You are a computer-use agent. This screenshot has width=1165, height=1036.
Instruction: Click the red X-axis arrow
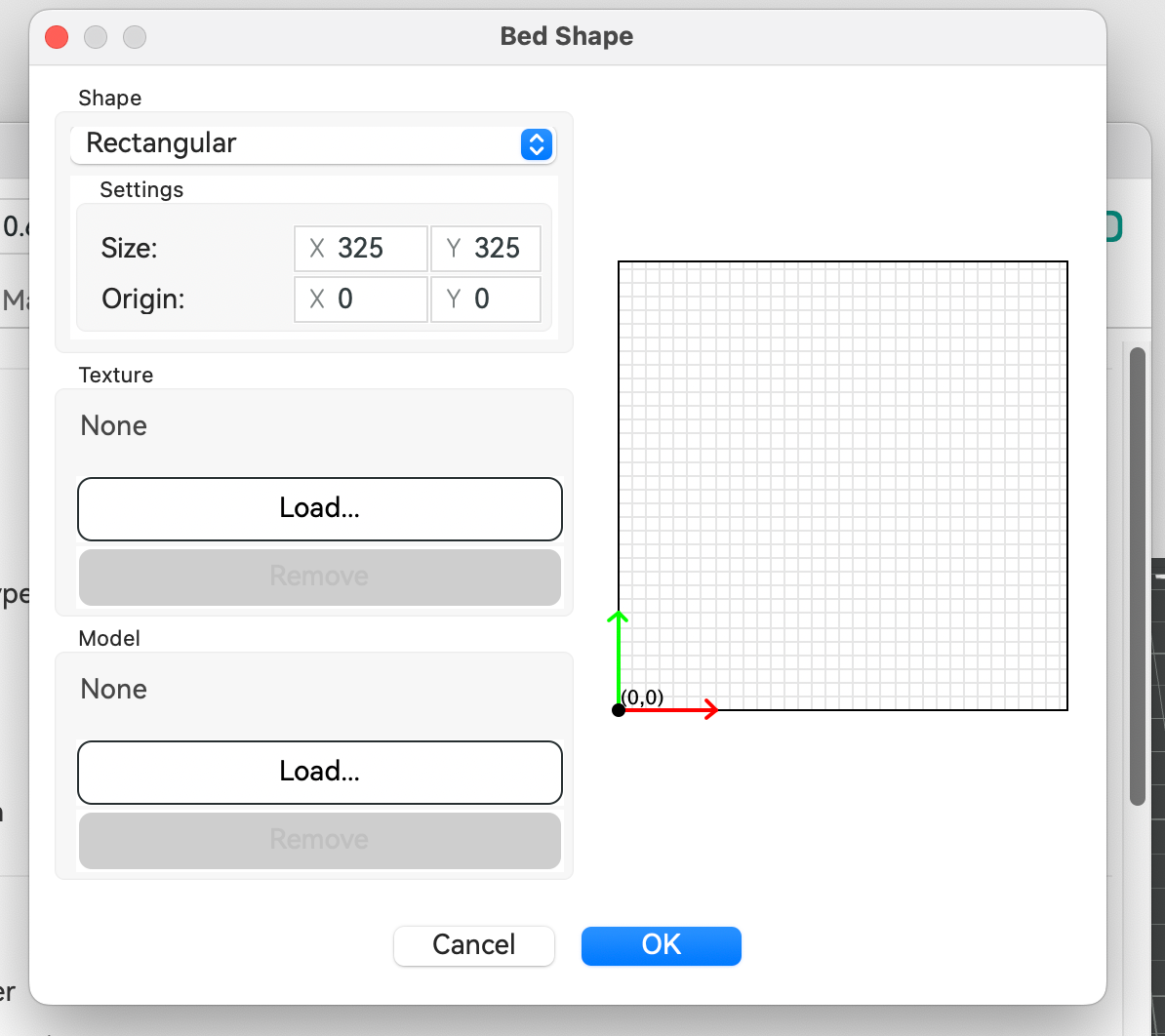pyautogui.click(x=673, y=710)
